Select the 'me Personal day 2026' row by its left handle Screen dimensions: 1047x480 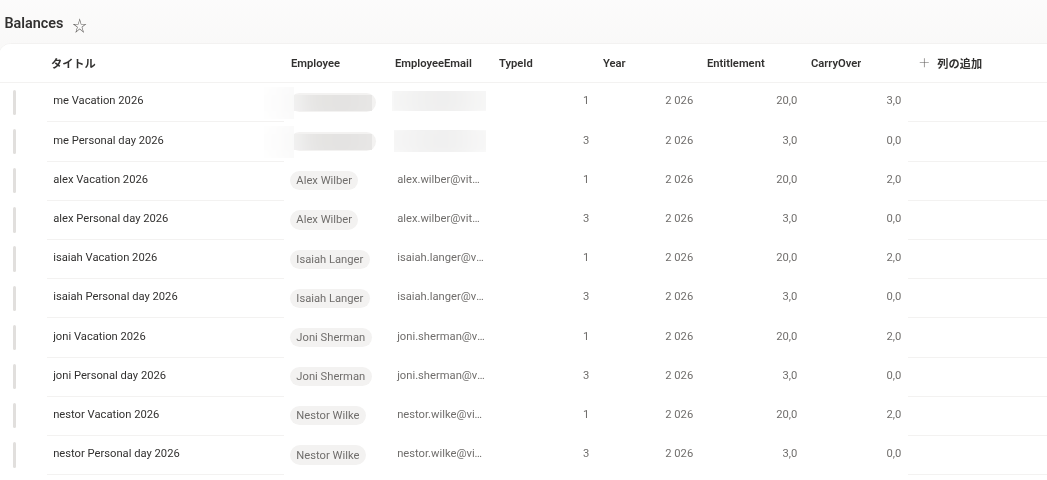pos(14,142)
